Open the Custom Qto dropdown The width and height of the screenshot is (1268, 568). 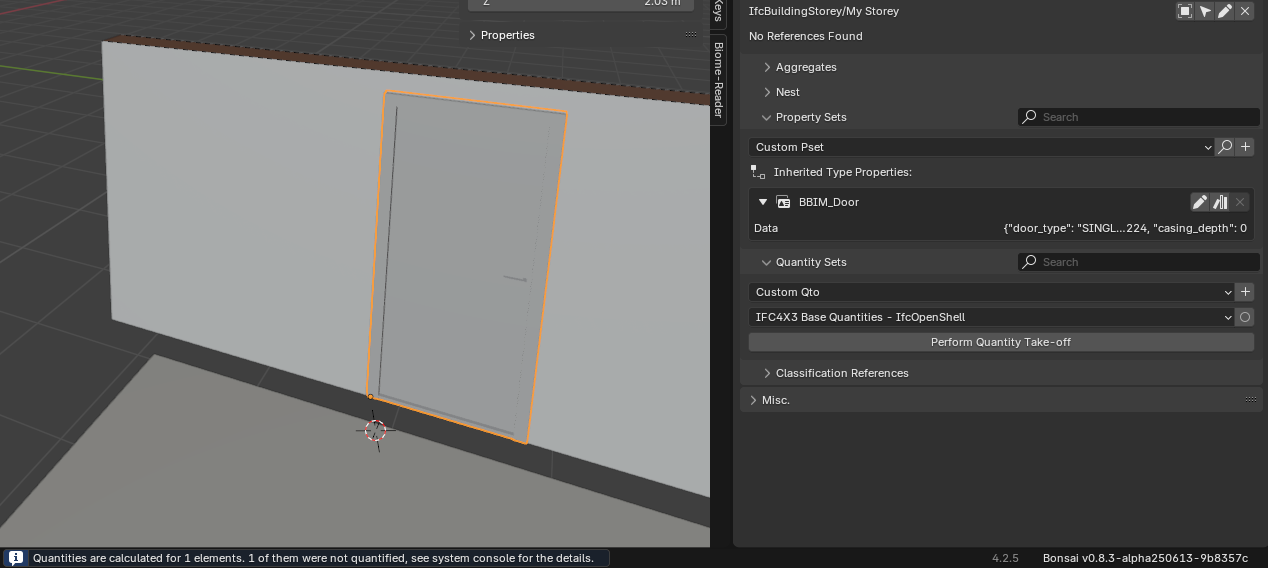(991, 292)
